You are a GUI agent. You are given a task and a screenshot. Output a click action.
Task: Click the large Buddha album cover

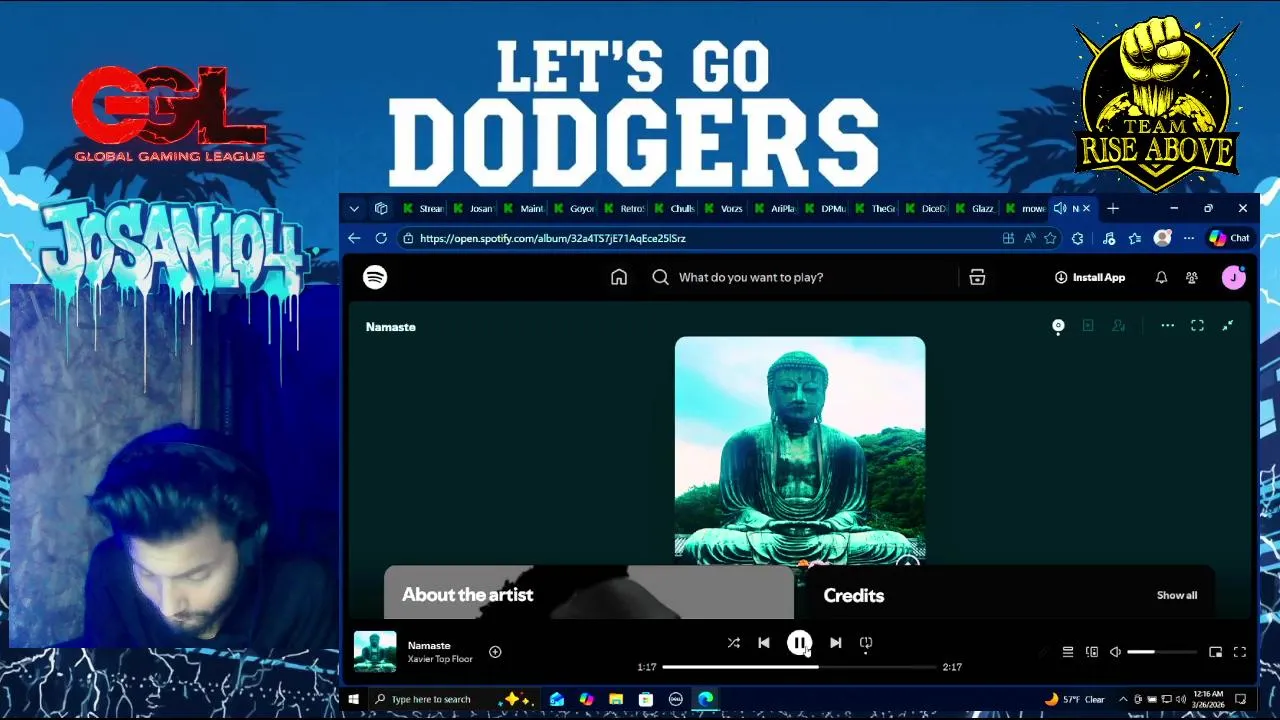coord(800,450)
